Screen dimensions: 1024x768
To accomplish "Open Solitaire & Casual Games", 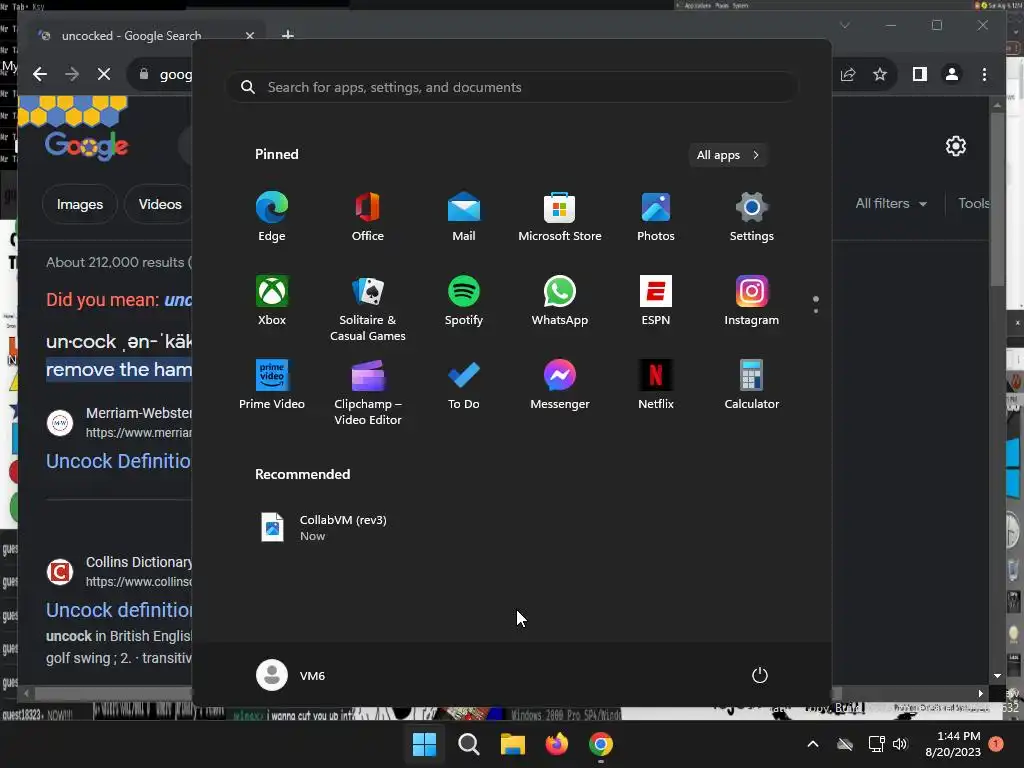I will tap(368, 309).
